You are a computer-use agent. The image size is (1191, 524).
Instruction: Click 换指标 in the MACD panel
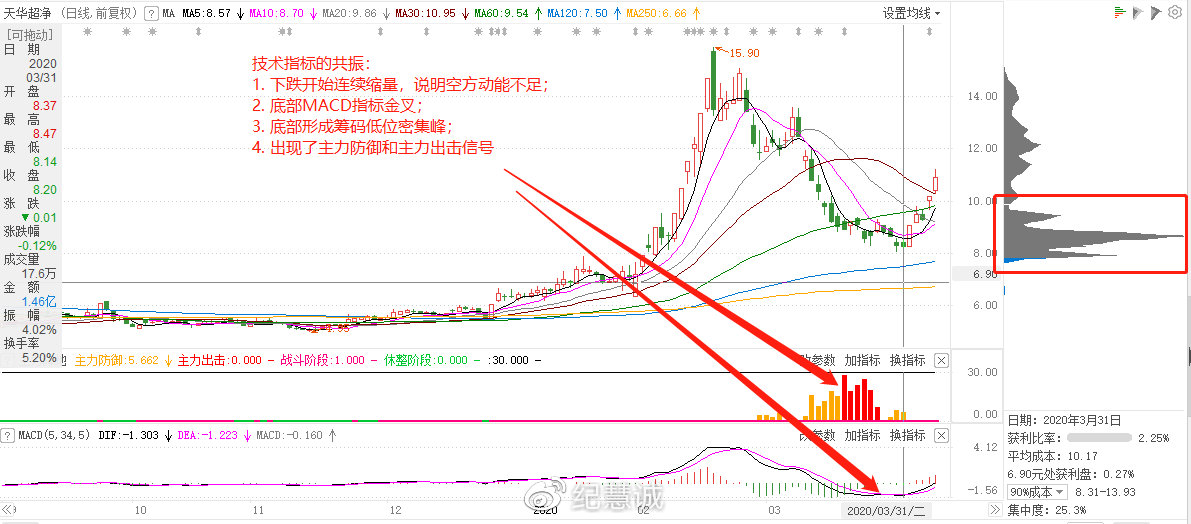tap(907, 436)
